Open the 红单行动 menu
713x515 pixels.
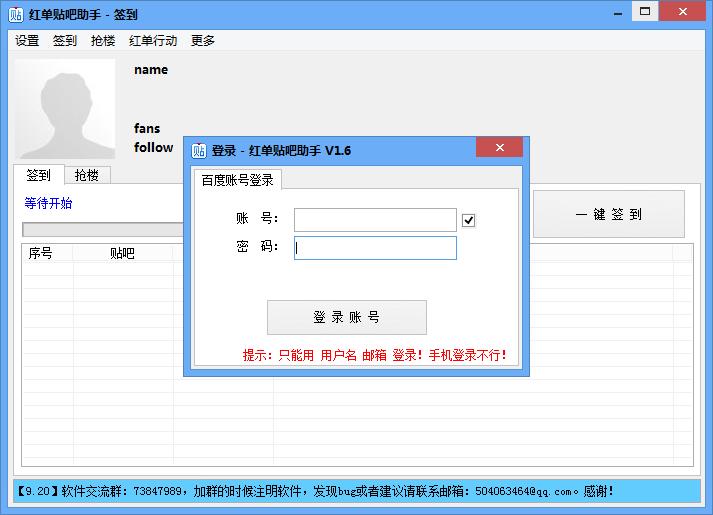[153, 41]
